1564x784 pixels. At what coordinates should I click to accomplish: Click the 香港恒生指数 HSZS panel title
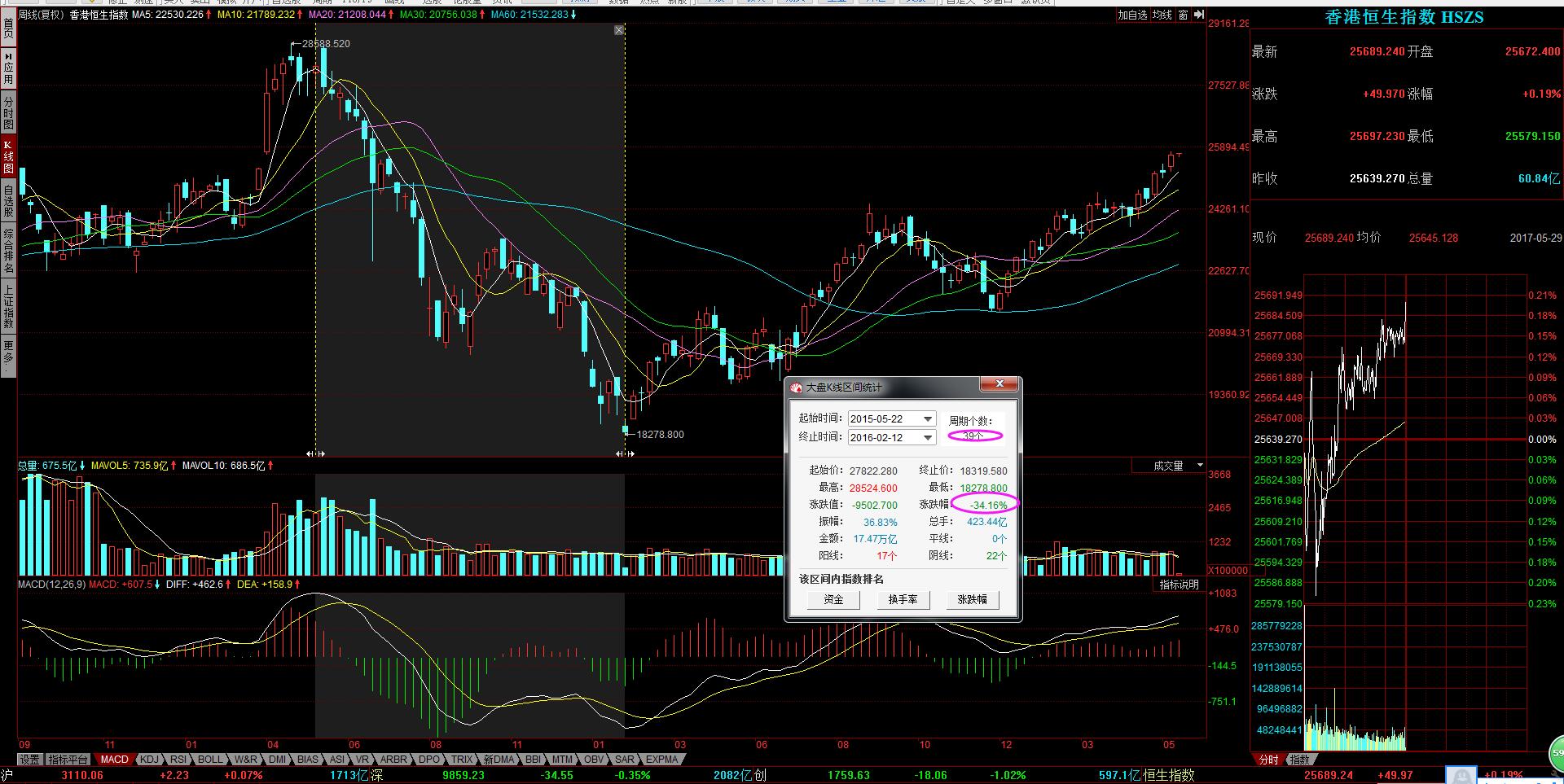tap(1404, 17)
